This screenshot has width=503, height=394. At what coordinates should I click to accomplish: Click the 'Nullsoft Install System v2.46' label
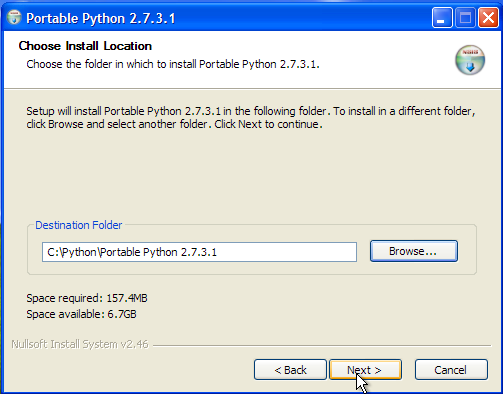click(x=80, y=344)
